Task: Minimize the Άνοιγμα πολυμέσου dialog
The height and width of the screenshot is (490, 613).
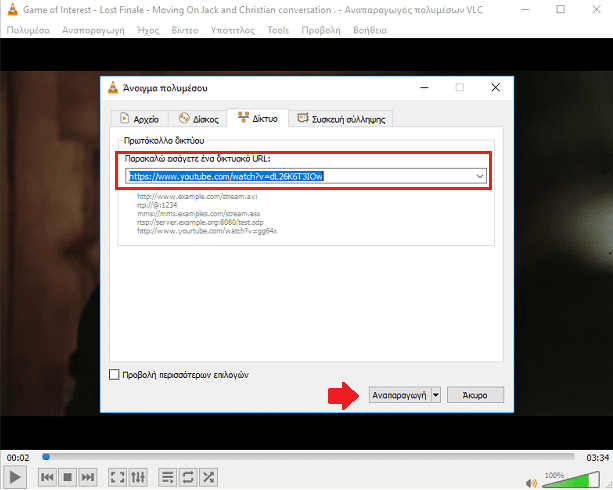Action: (x=424, y=88)
